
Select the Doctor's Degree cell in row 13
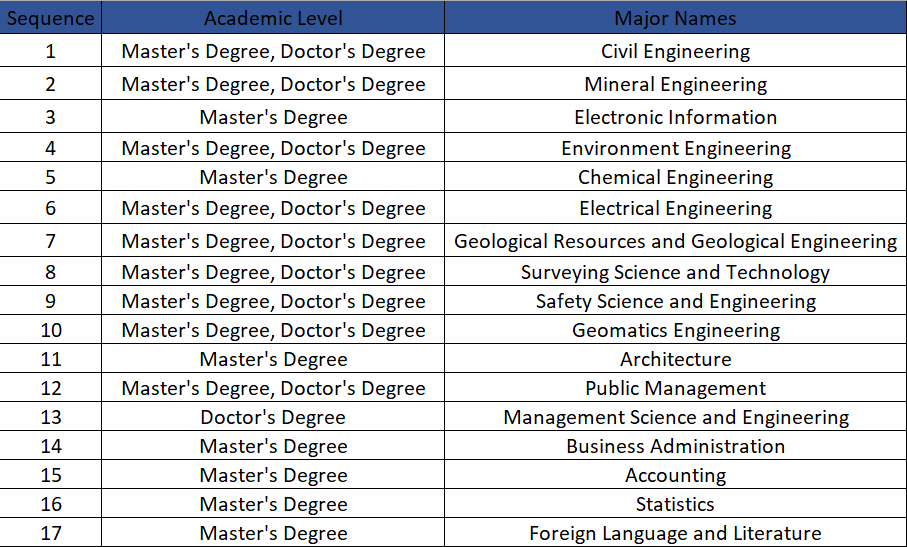(x=273, y=417)
